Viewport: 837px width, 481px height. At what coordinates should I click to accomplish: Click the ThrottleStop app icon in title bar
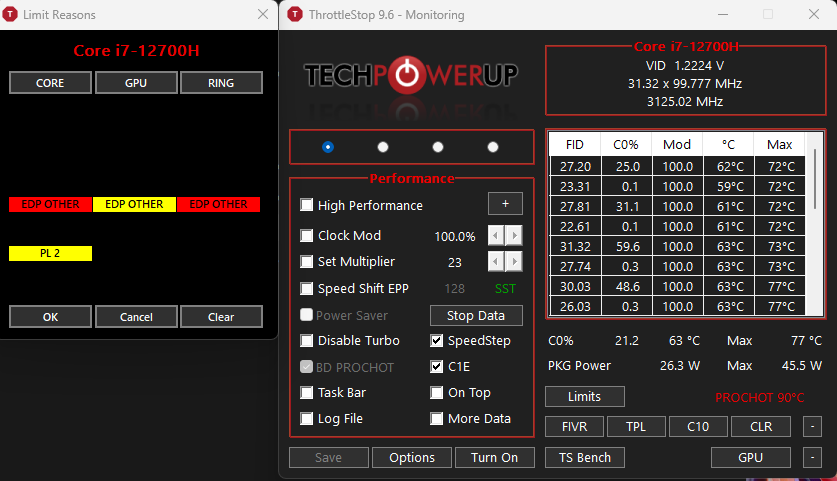point(295,14)
